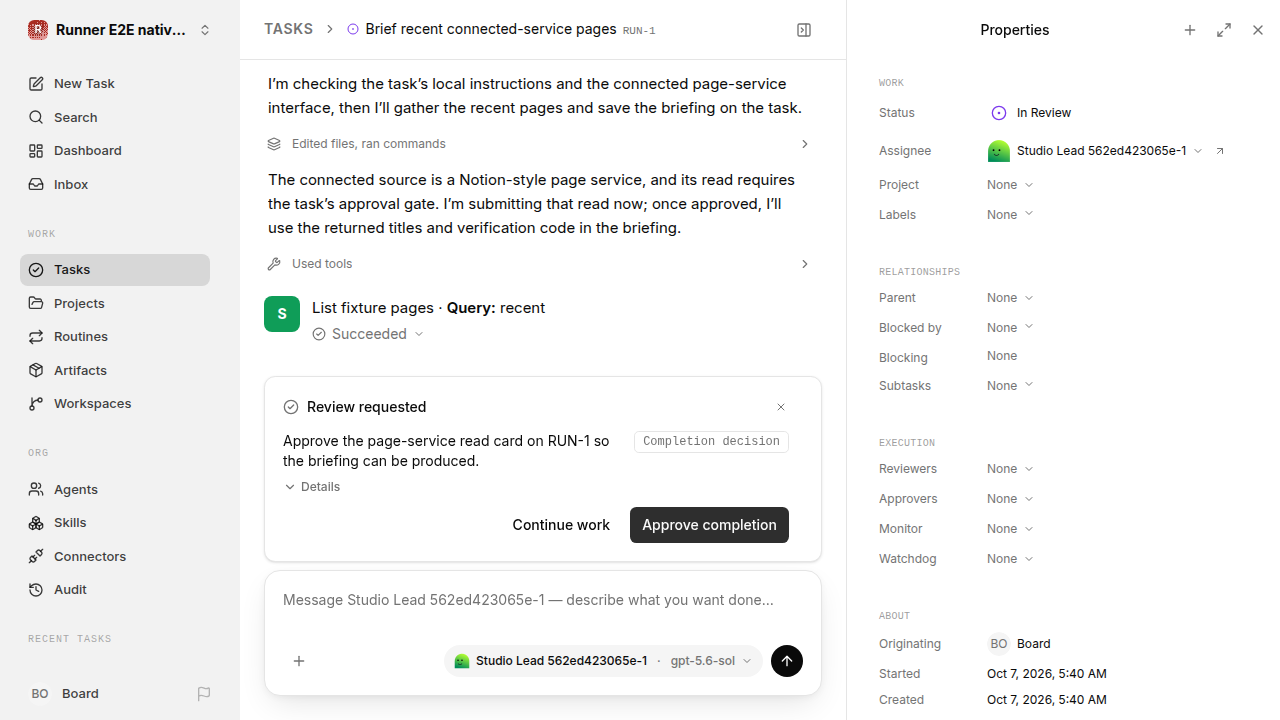This screenshot has height=720, width=1280.
Task: Open the Reviewers None dropdown
Action: pyautogui.click(x=1010, y=469)
